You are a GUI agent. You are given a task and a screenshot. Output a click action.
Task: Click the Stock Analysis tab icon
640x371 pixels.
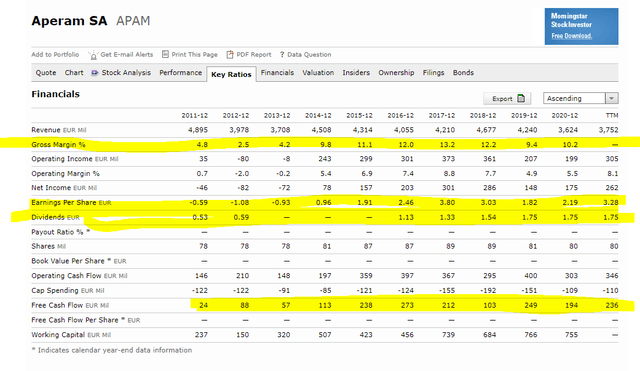[x=95, y=73]
